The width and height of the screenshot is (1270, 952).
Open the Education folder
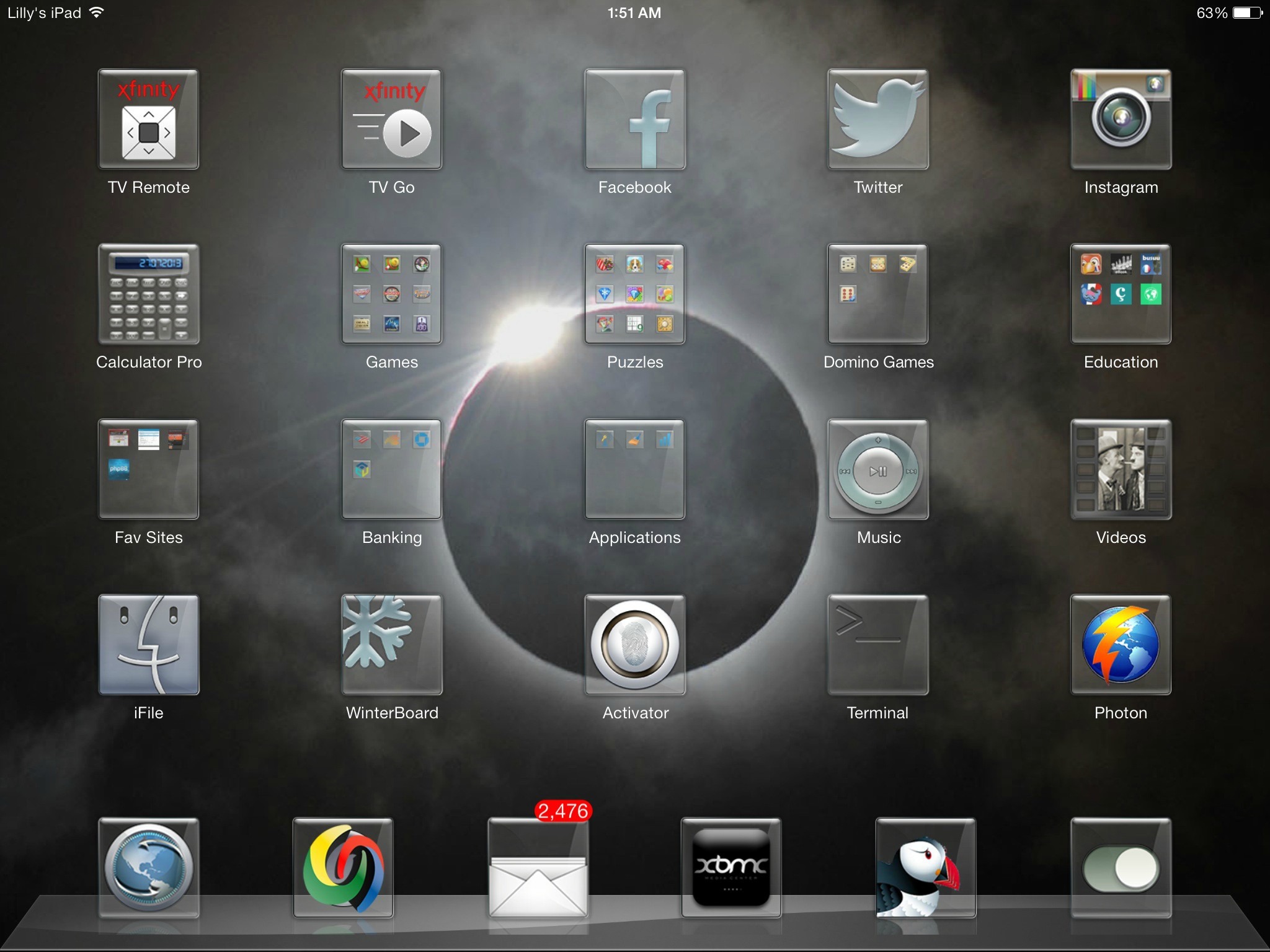click(1121, 294)
